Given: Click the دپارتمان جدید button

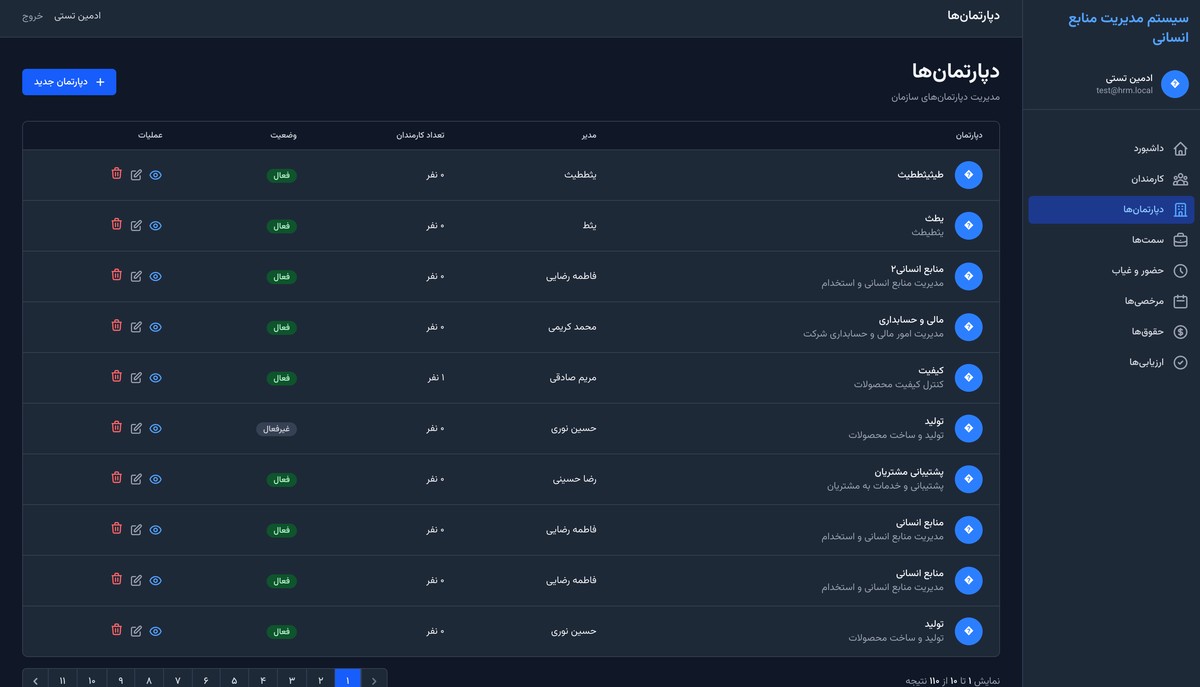Looking at the screenshot, I should (69, 82).
